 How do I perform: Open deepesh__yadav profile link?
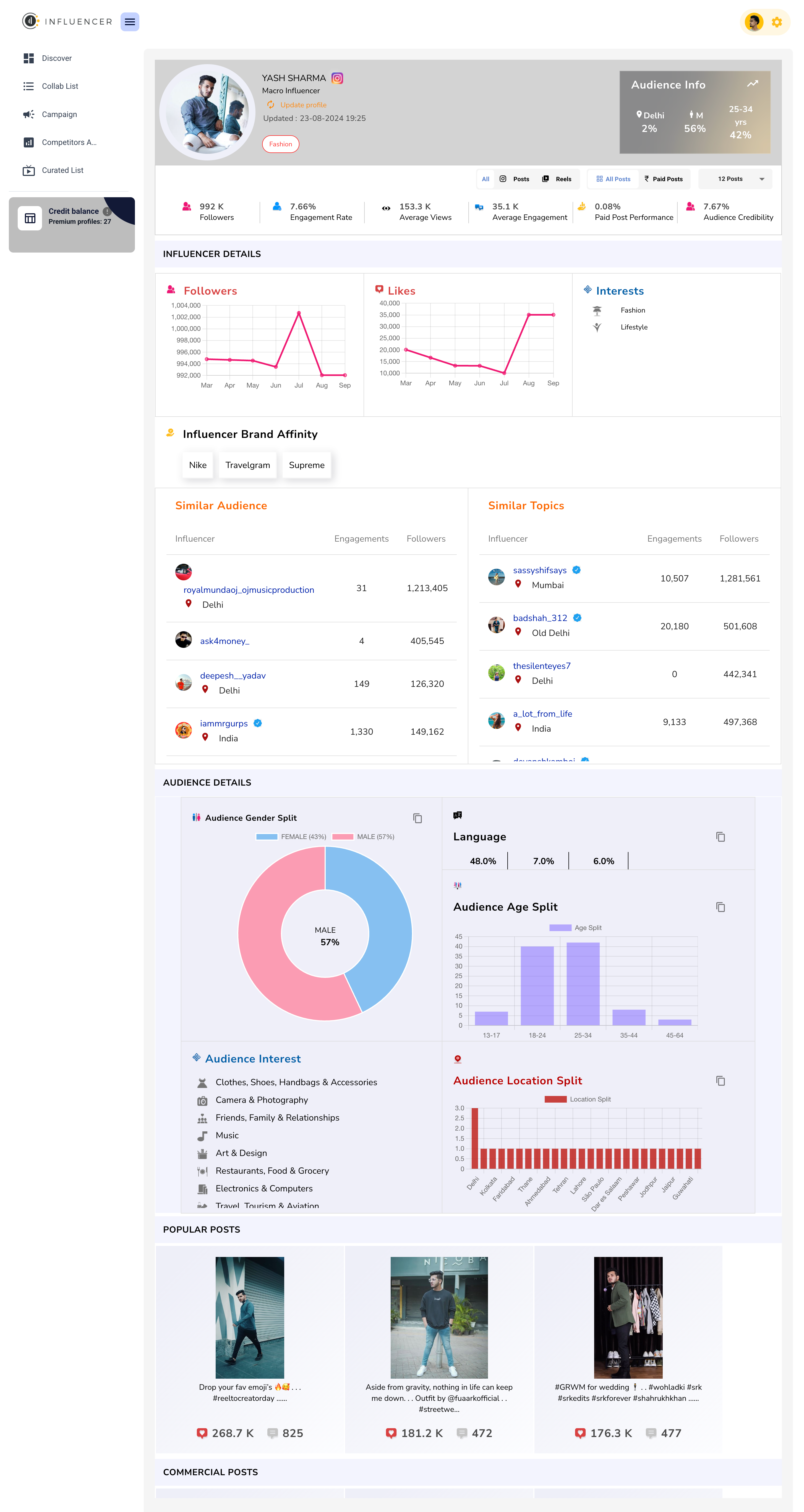tap(233, 676)
